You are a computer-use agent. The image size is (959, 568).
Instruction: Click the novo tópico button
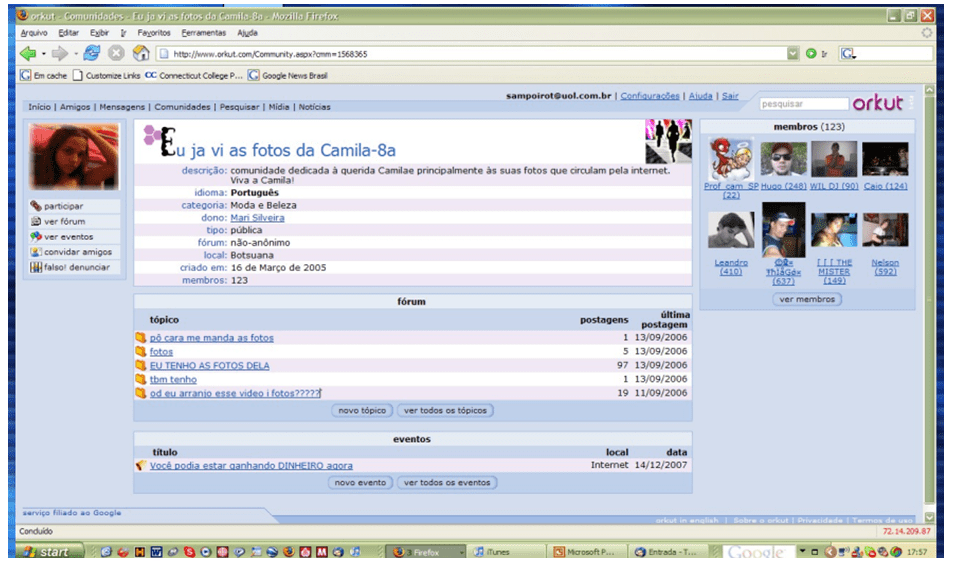362,411
